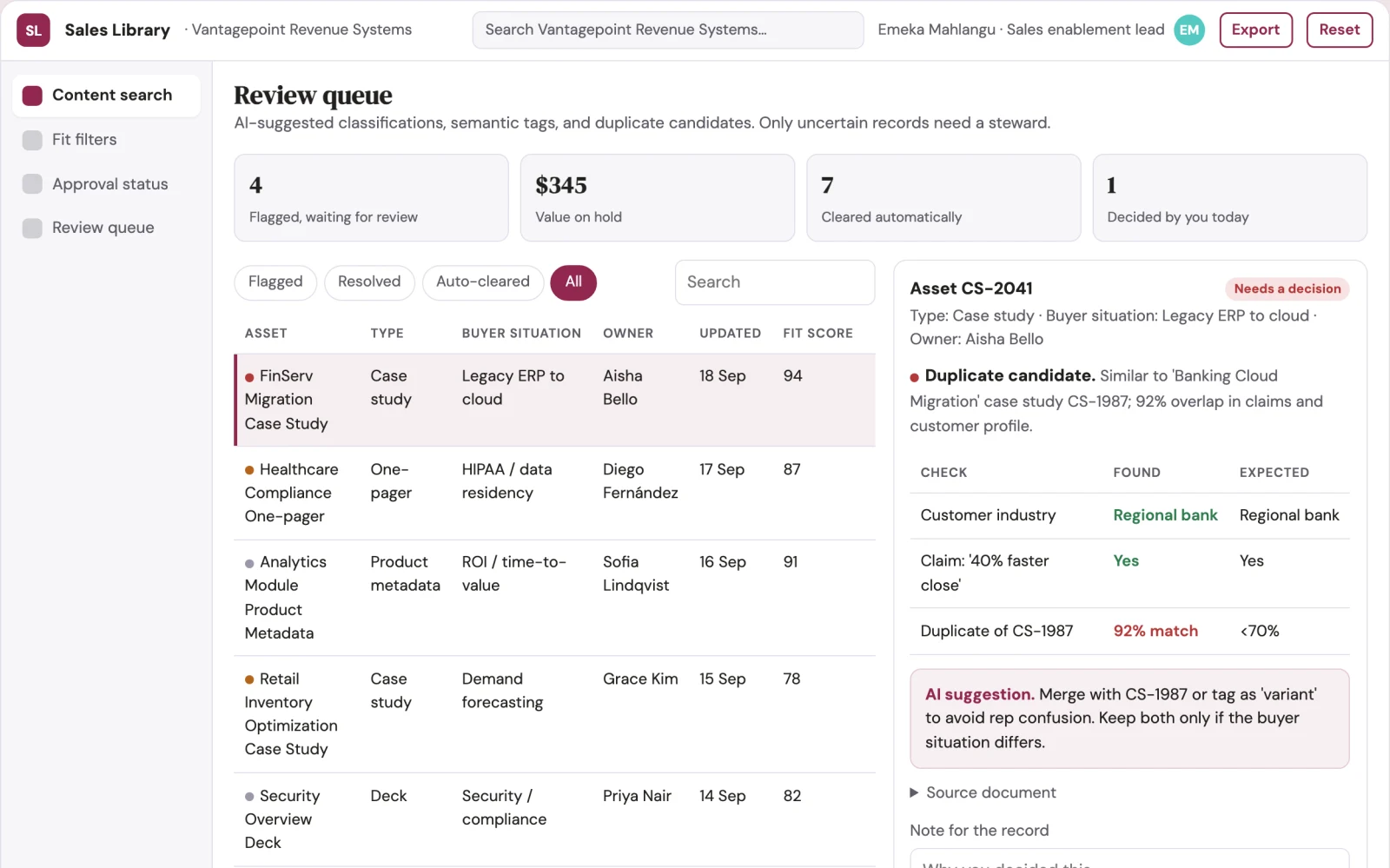Sort by the Owner column header
The width and height of the screenshot is (1390, 868).
click(628, 334)
